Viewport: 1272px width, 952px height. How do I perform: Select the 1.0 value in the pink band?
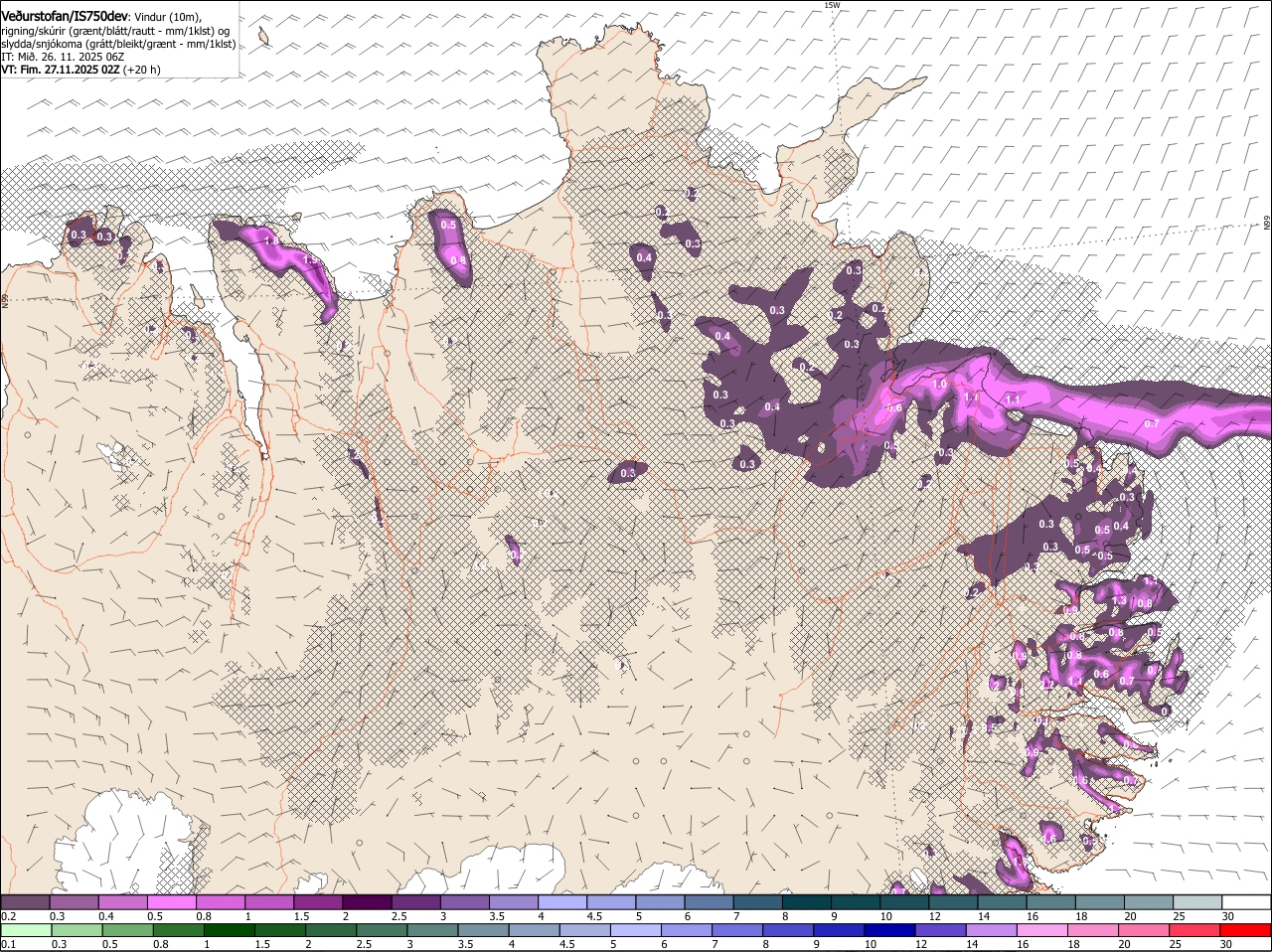(x=939, y=385)
